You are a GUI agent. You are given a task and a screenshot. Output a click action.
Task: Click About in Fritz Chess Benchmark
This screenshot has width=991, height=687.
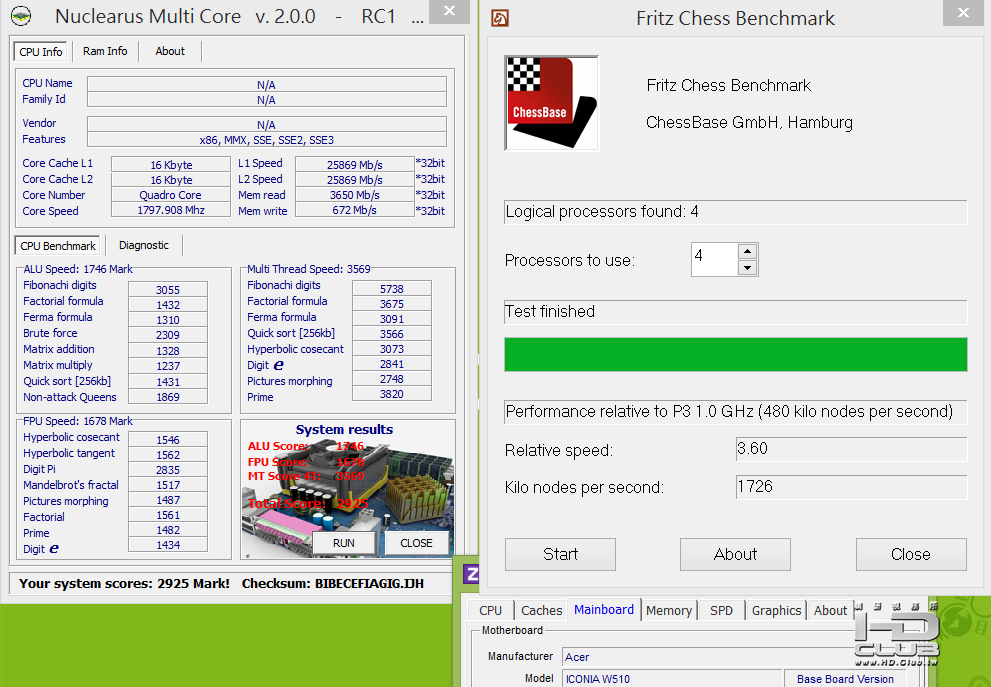(x=735, y=554)
